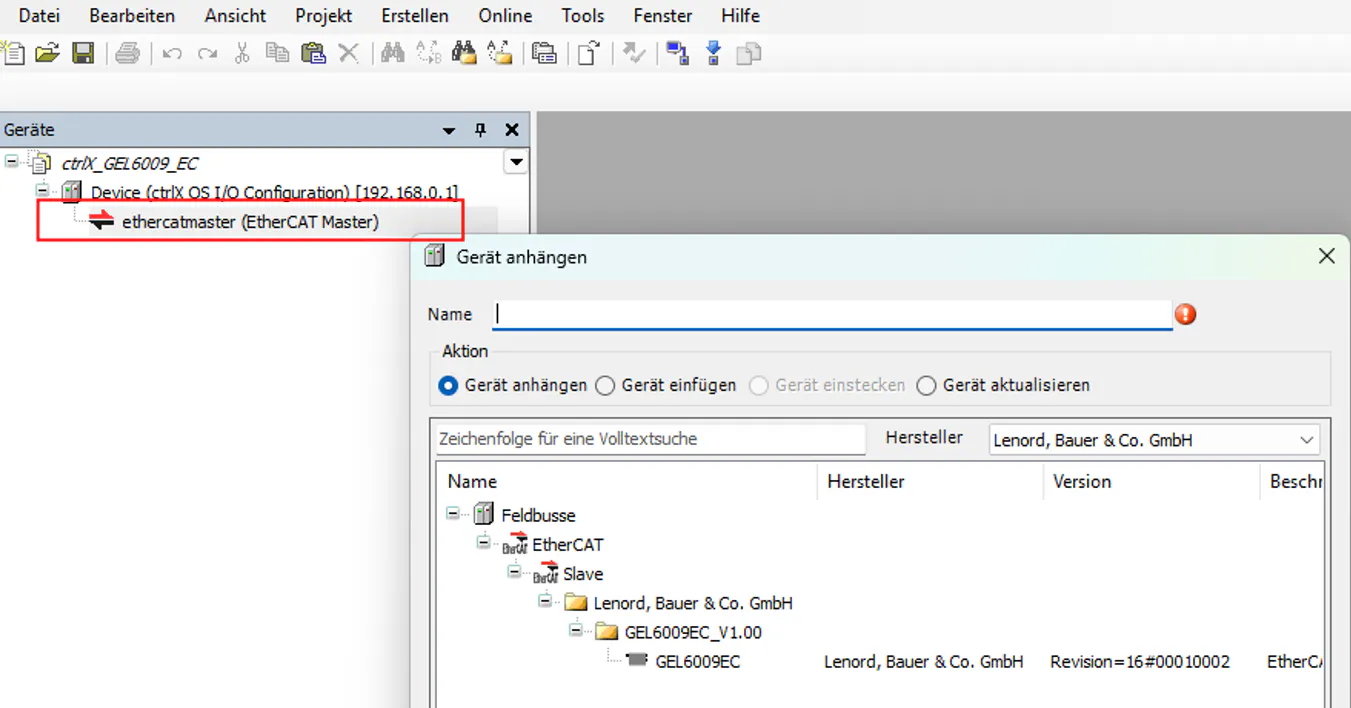Click the Paste clipboard toolbar icon

pyautogui.click(x=313, y=53)
